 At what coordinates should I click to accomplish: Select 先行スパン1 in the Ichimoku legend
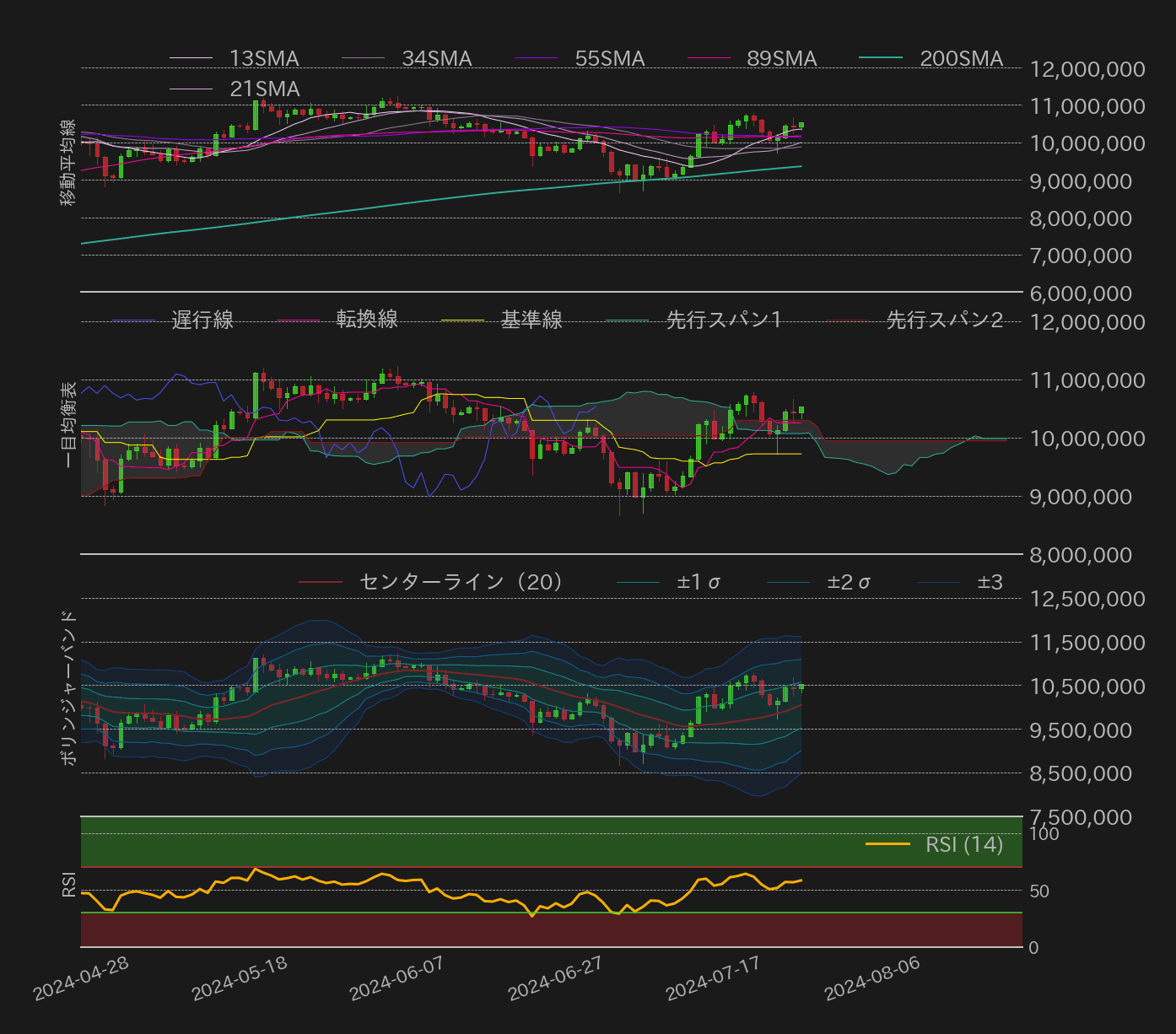point(724,319)
